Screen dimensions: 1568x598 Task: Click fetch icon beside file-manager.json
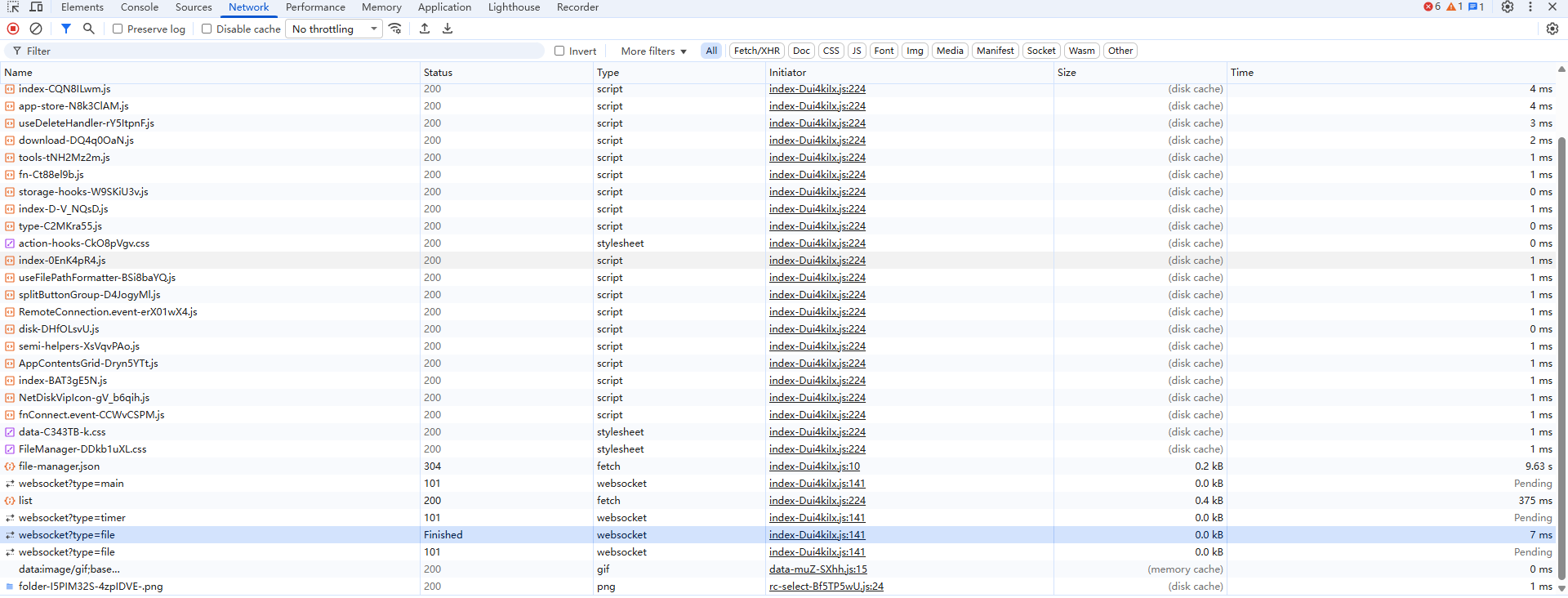[x=10, y=466]
